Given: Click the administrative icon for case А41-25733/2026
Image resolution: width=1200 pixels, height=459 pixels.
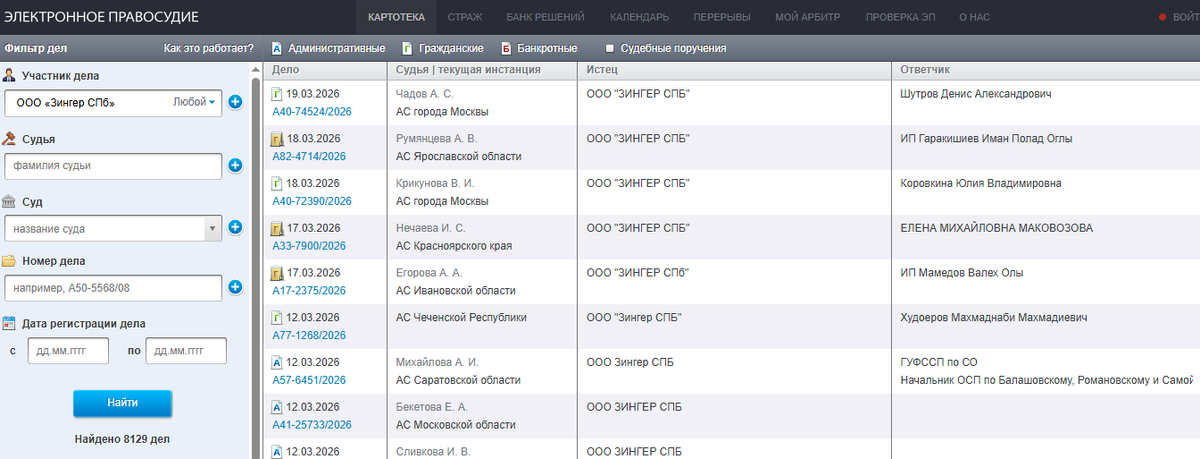Looking at the screenshot, I should point(278,407).
